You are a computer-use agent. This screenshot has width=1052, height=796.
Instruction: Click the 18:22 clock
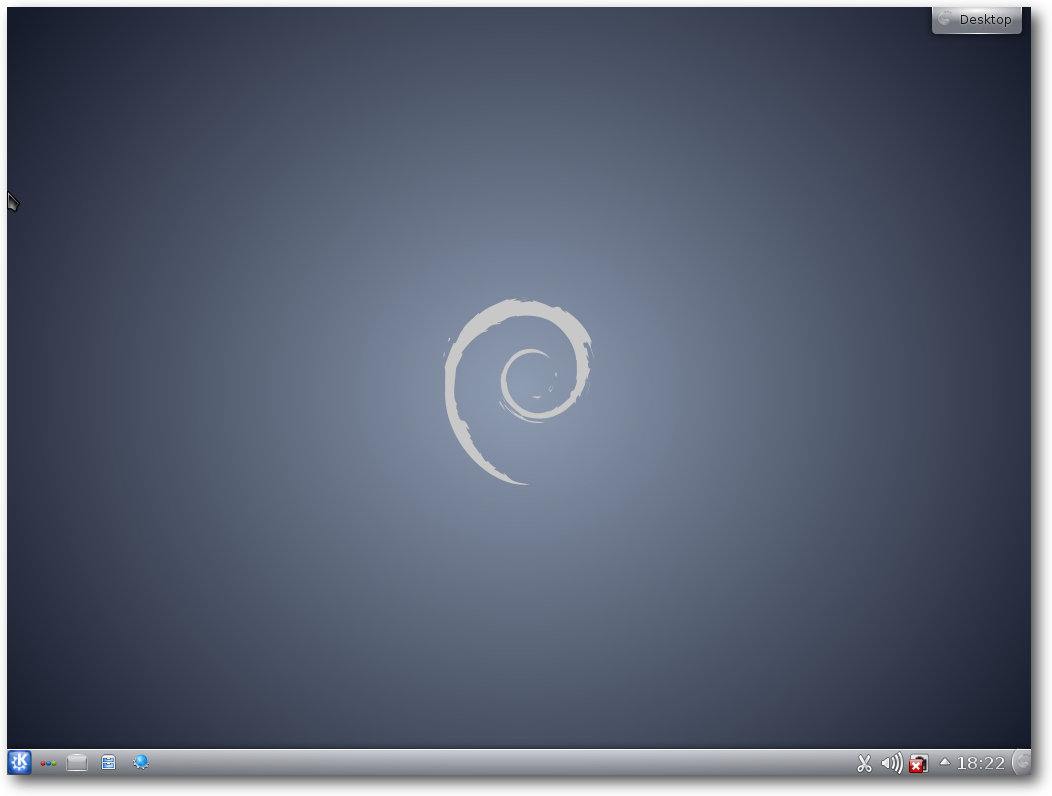(x=980, y=763)
